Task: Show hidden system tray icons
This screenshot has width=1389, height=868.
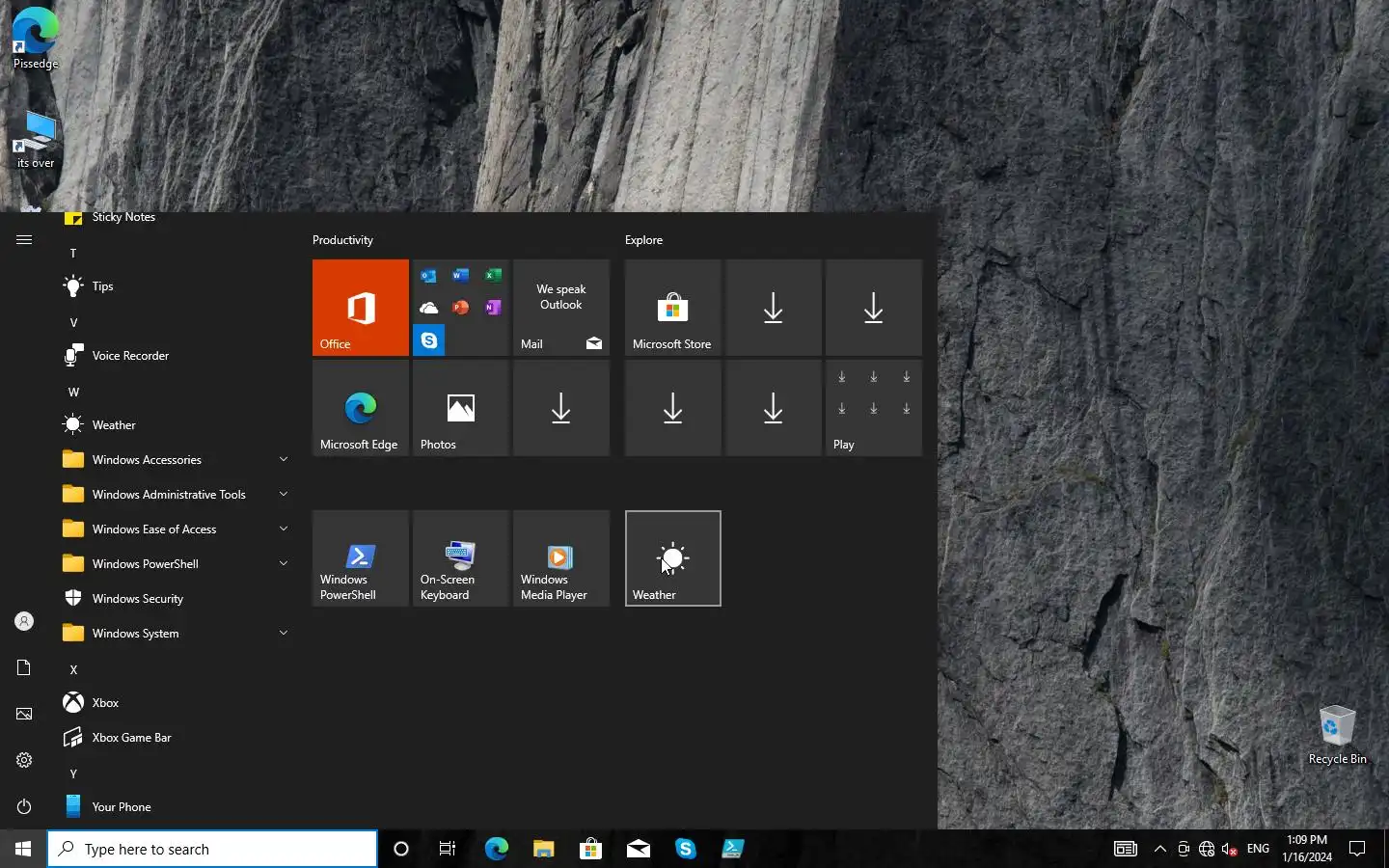Action: pos(1160,849)
